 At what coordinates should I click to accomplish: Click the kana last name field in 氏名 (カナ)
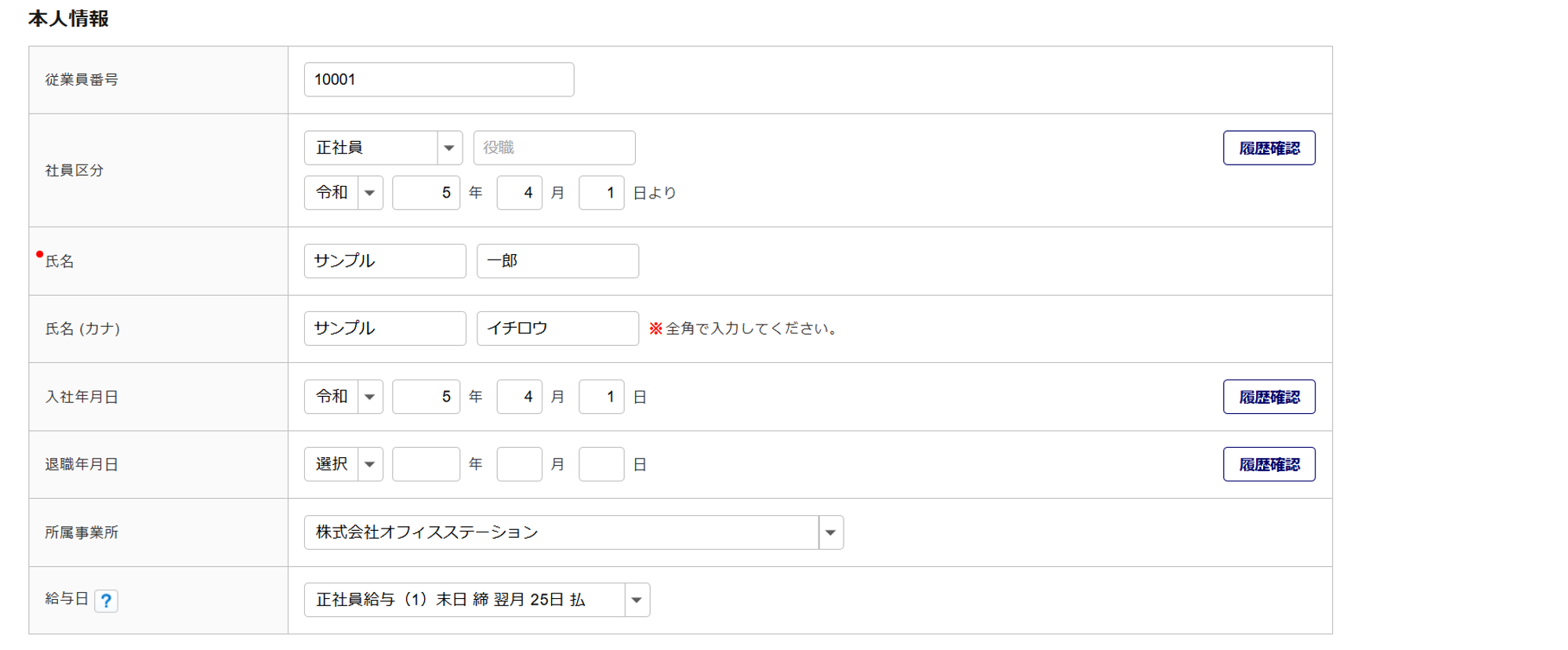pyautogui.click(x=384, y=329)
